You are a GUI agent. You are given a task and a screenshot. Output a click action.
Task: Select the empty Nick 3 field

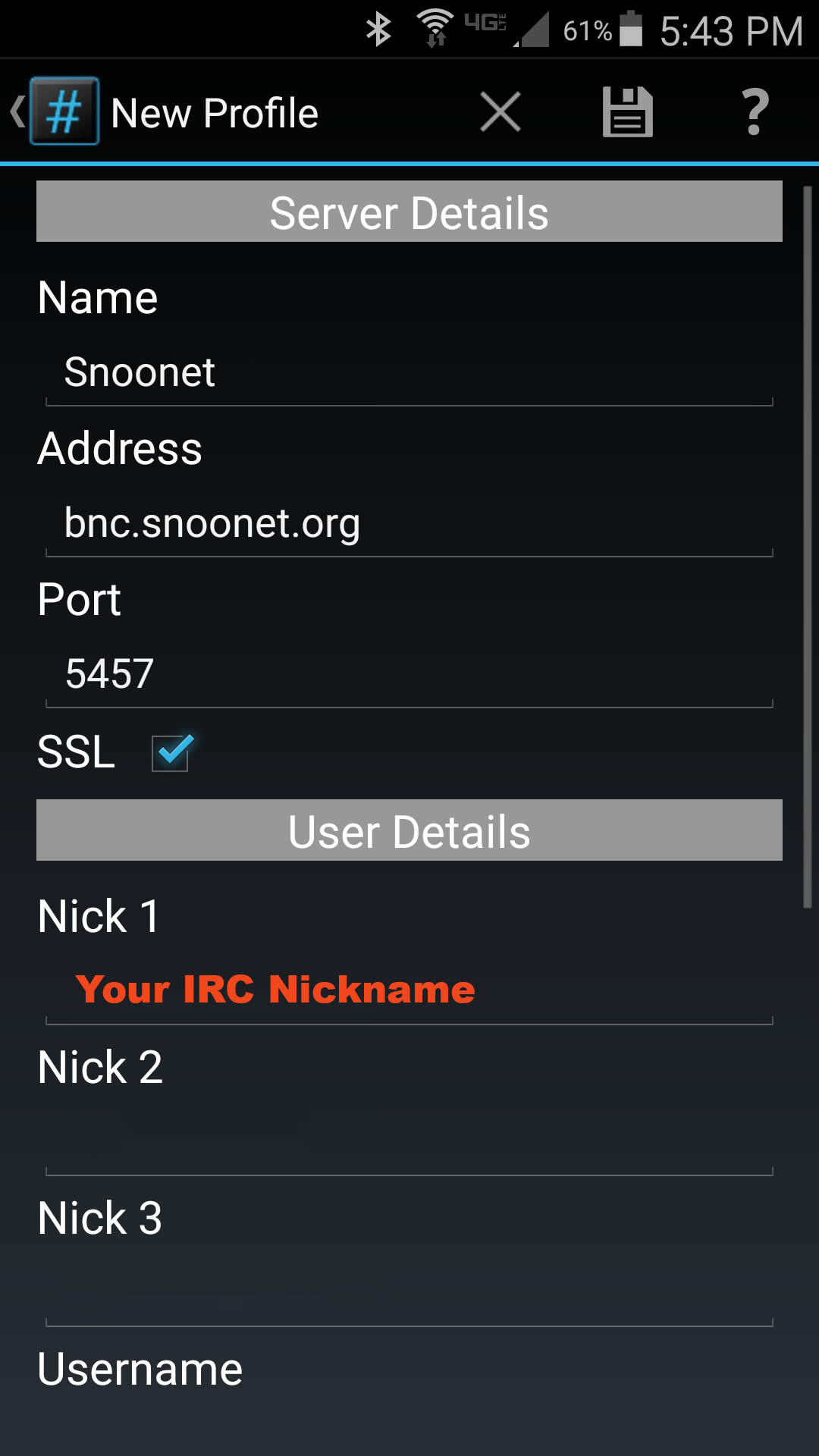coord(409,1293)
